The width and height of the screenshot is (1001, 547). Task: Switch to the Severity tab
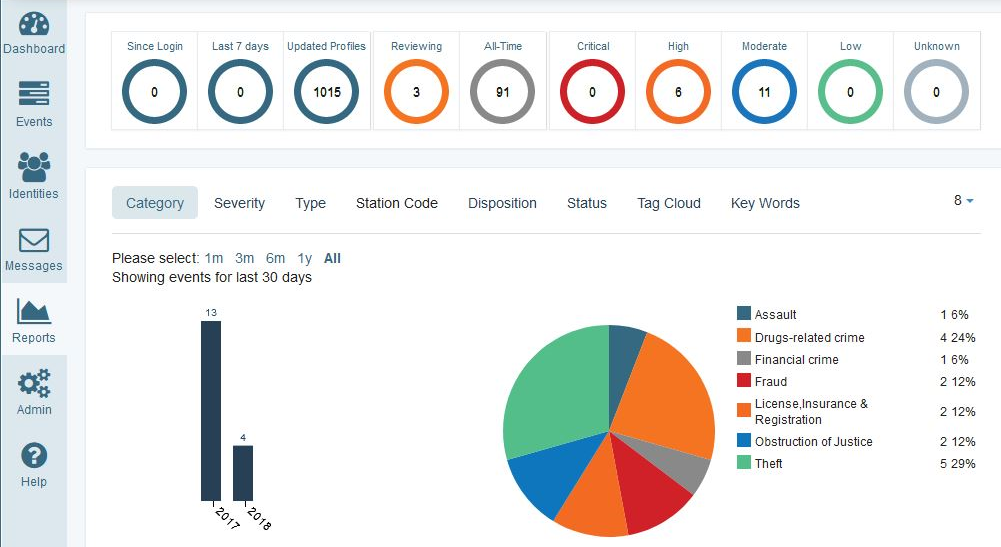[239, 203]
